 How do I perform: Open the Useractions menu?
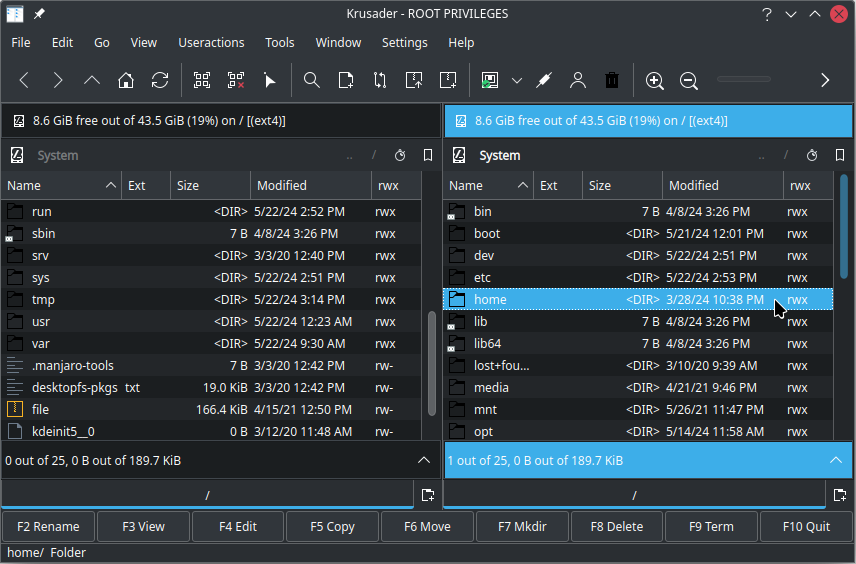(211, 43)
